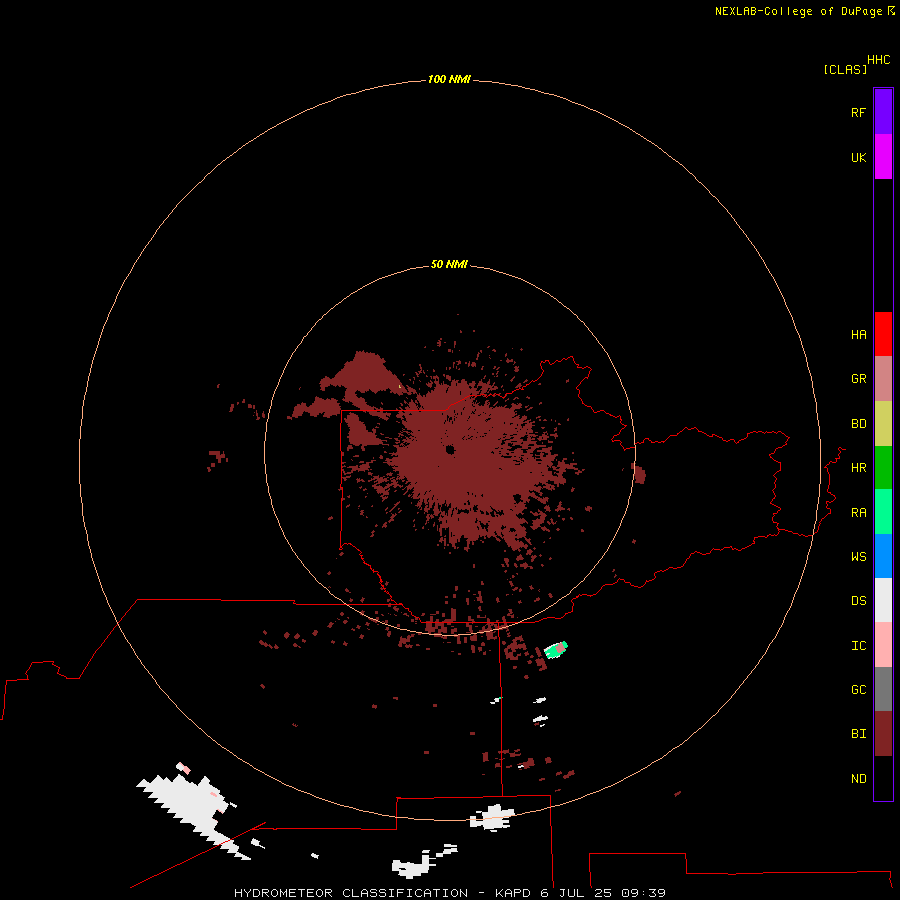Click the RF legend label

pyautogui.click(x=858, y=112)
